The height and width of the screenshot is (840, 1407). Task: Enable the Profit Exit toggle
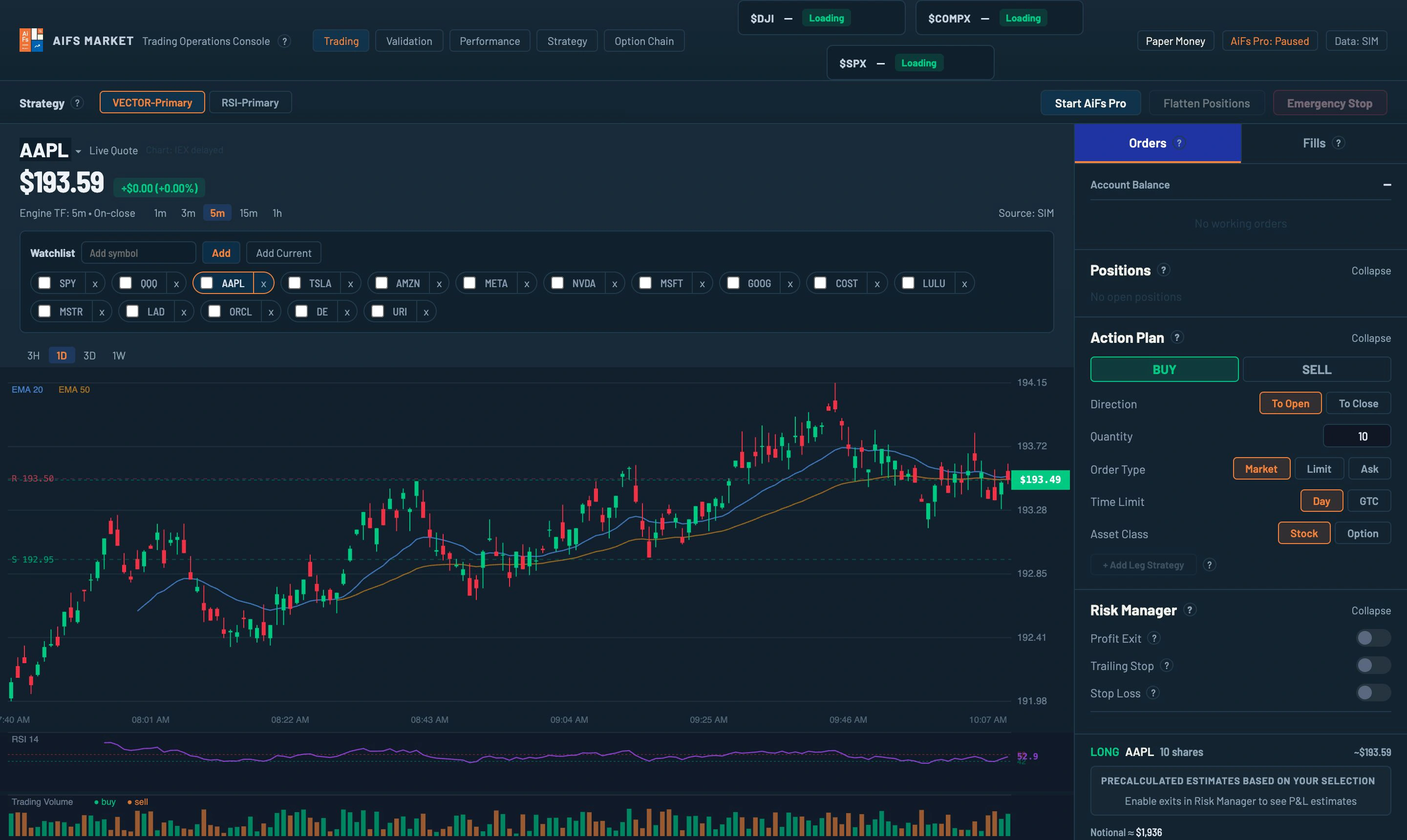click(1373, 638)
